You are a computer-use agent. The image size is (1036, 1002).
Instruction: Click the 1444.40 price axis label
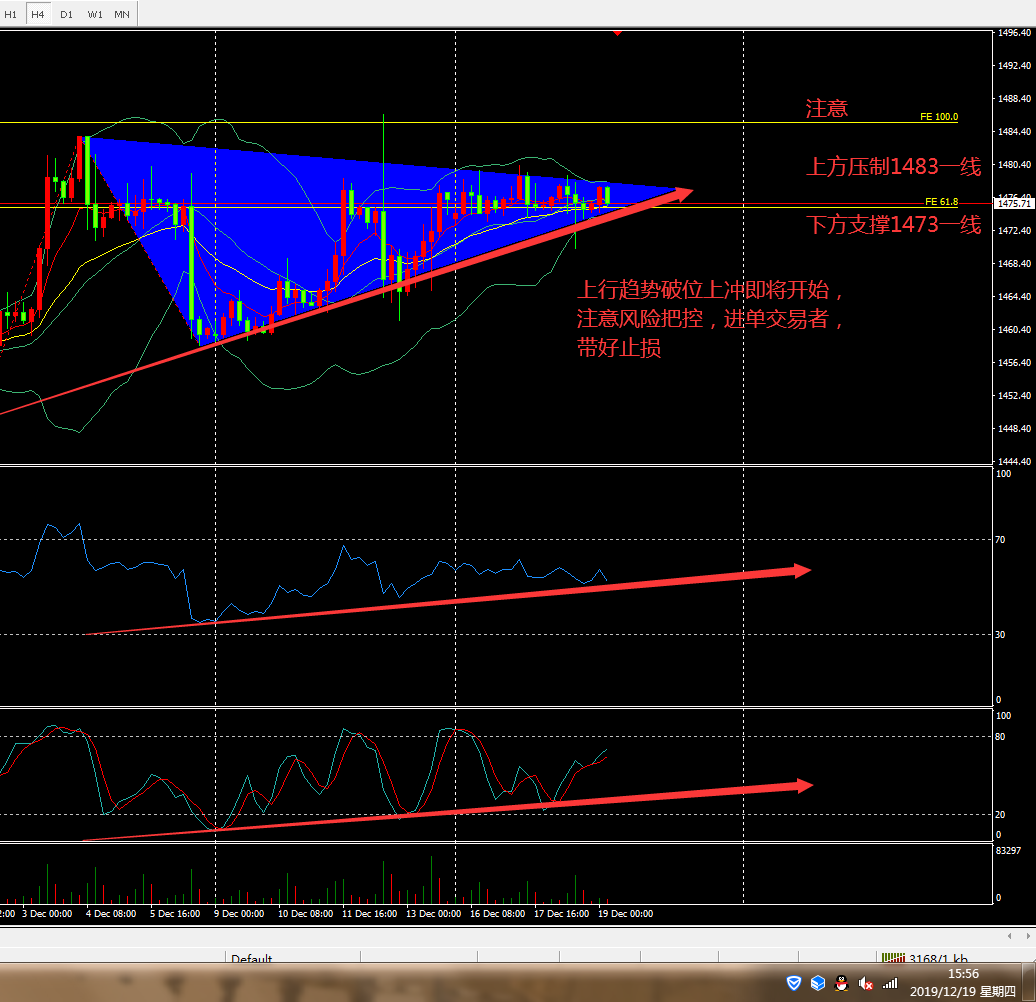(x=1014, y=461)
